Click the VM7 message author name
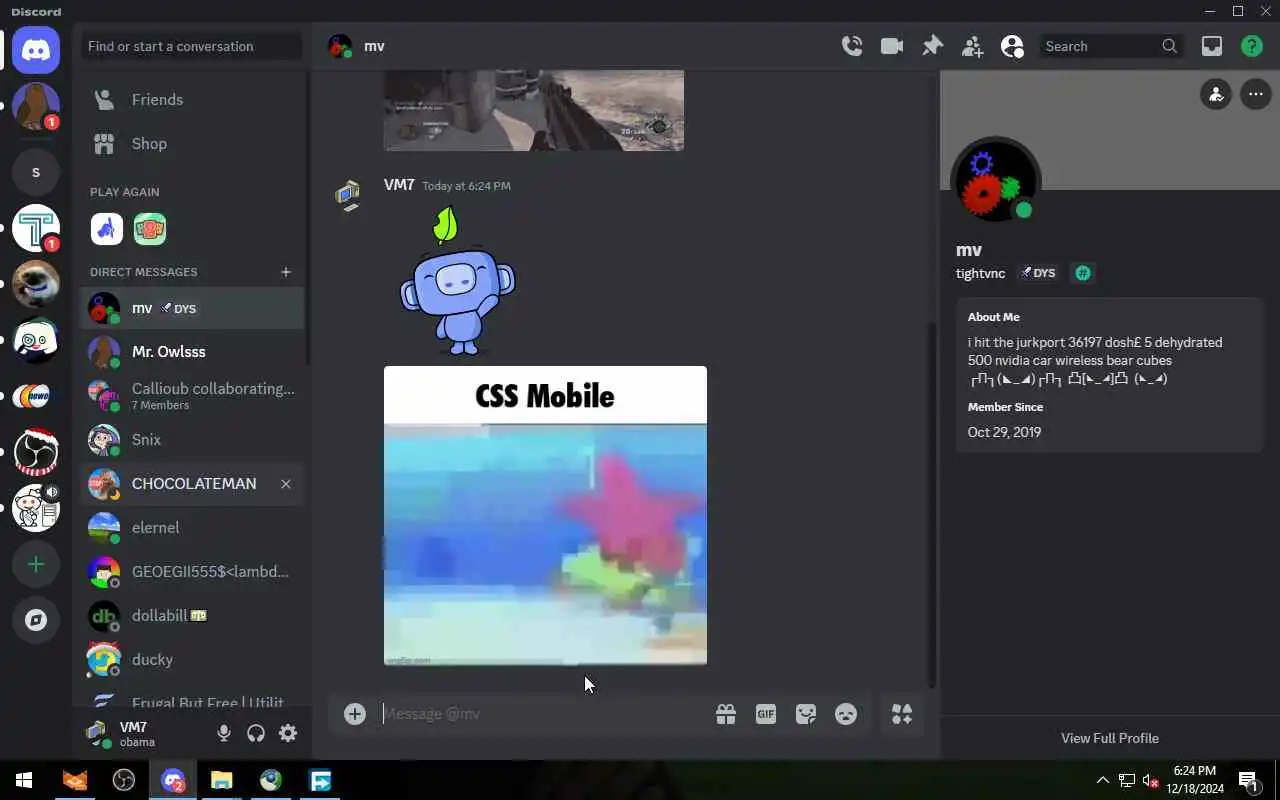 399,185
